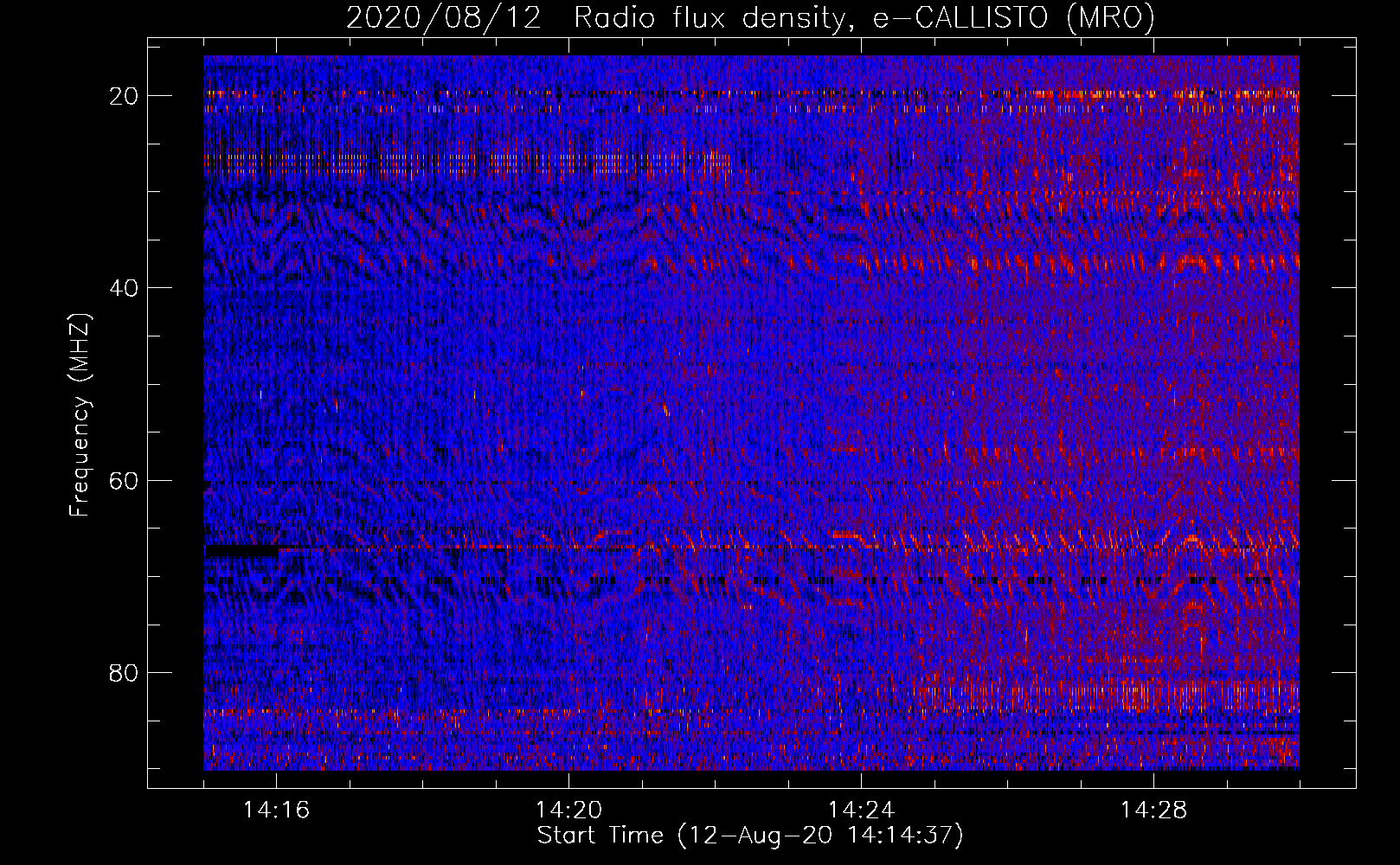Click the '14:28' time tick label
Image resolution: width=1400 pixels, height=865 pixels.
pyautogui.click(x=1154, y=810)
